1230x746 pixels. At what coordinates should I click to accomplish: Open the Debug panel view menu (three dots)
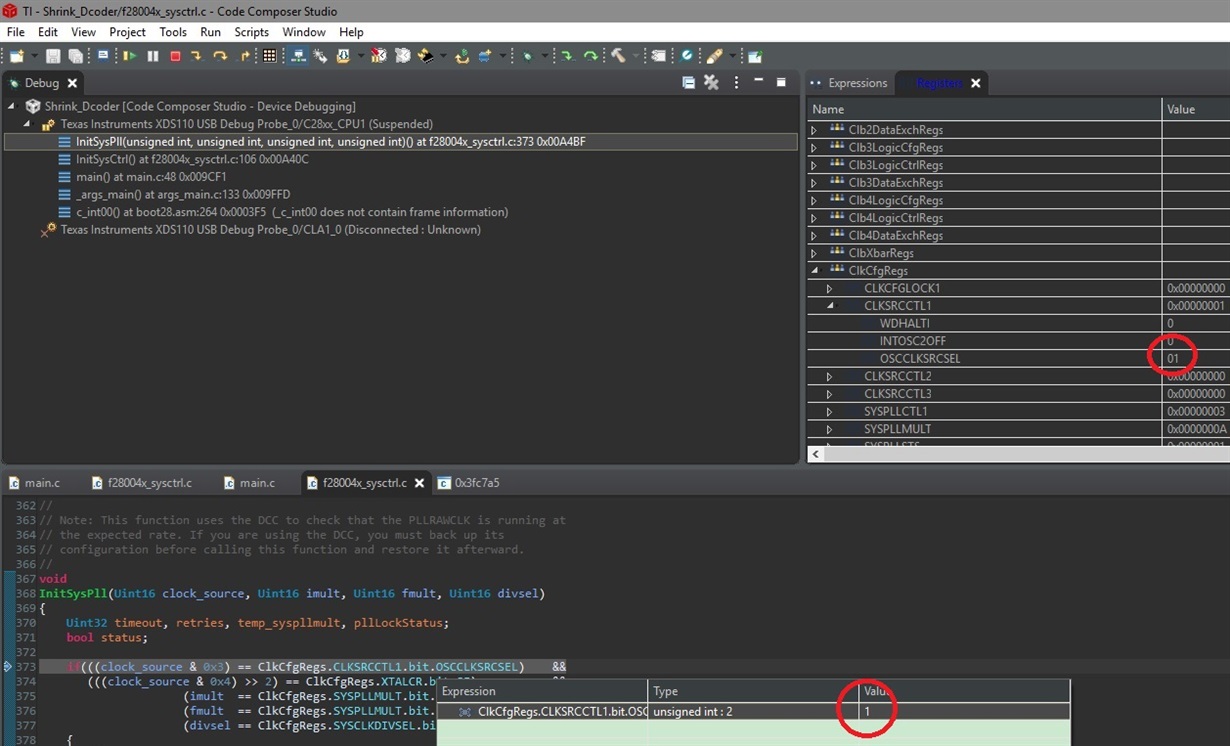coord(737,83)
